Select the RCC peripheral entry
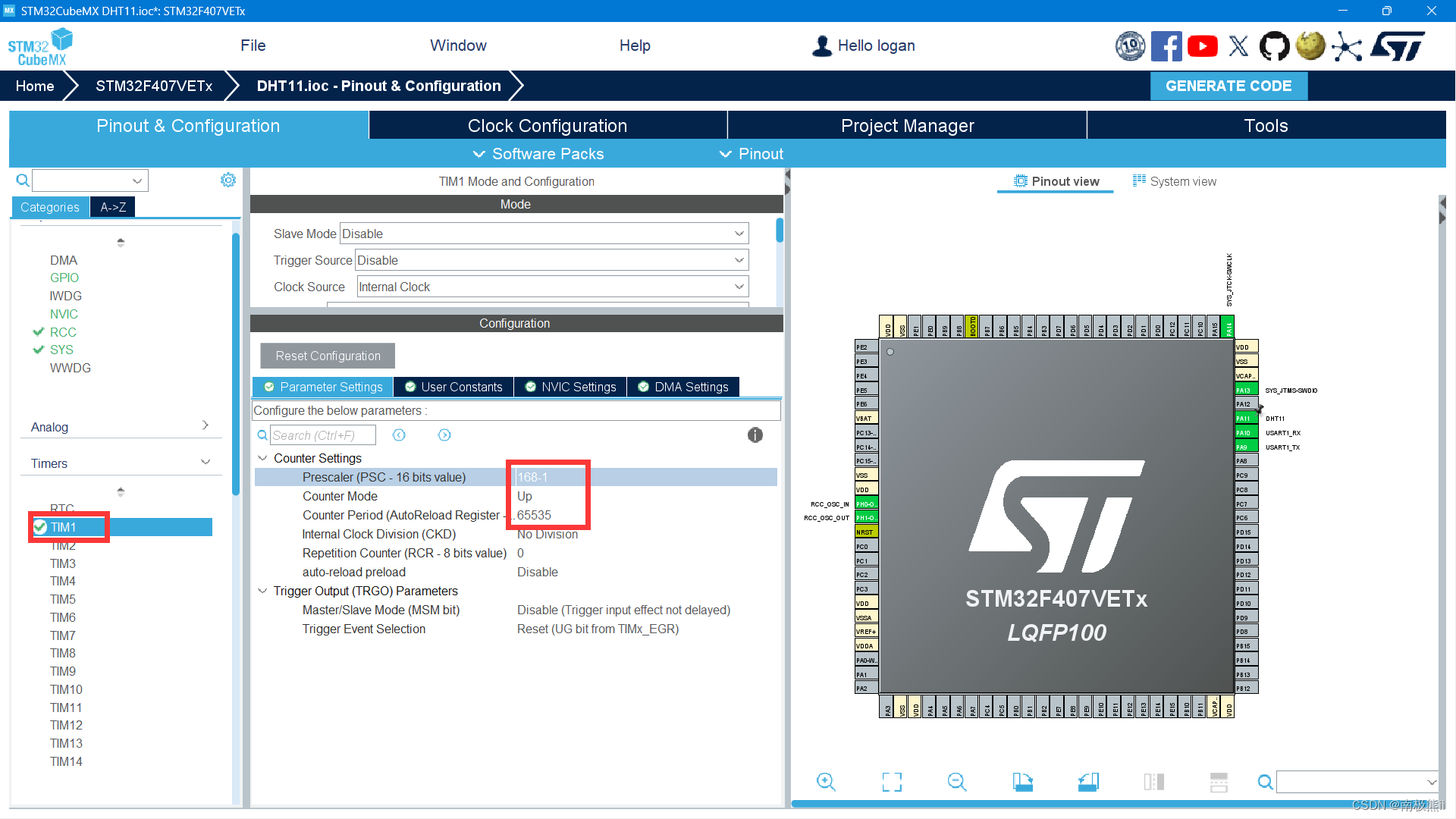Image resolution: width=1456 pixels, height=819 pixels. [x=63, y=332]
